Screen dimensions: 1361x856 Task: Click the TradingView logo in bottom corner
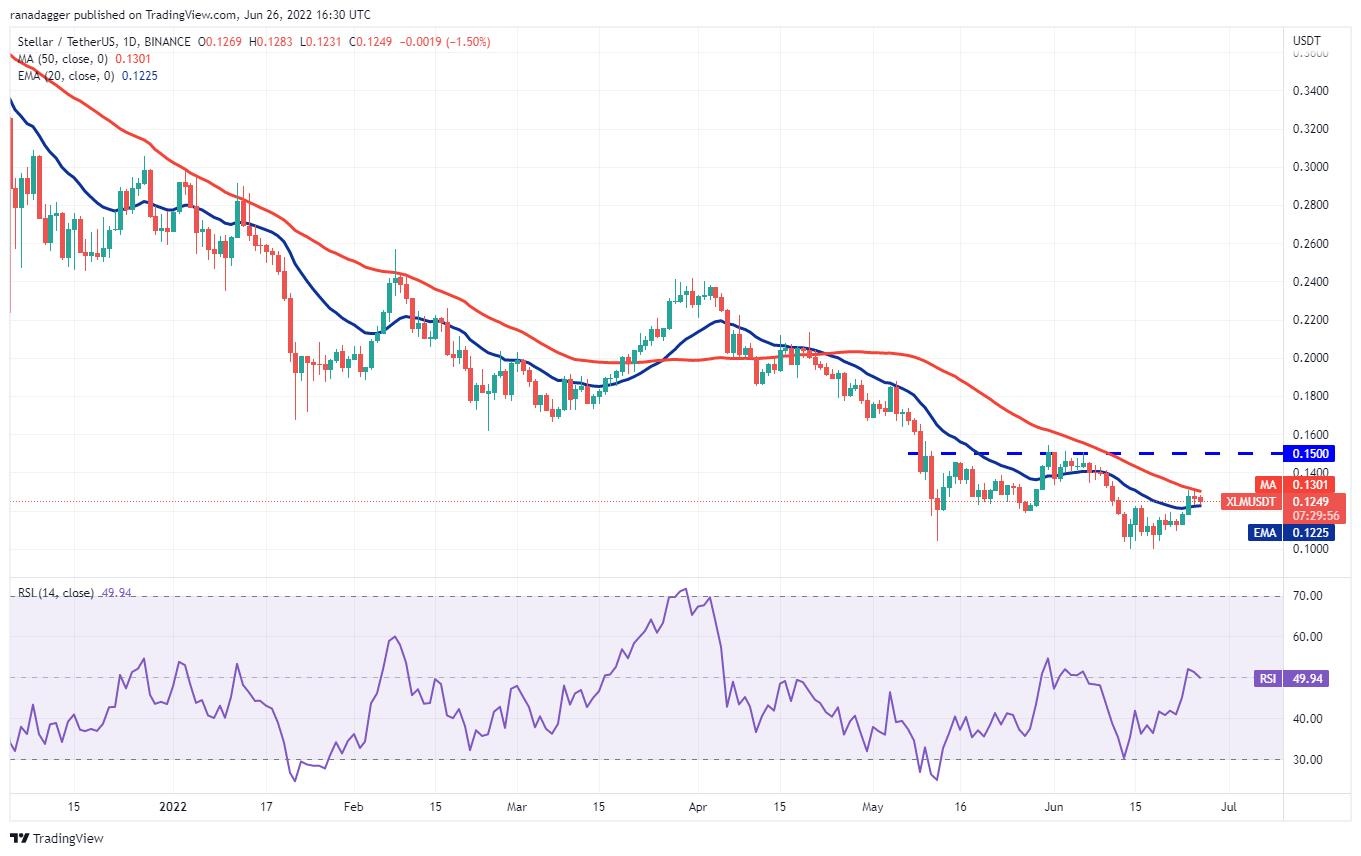[x=57, y=838]
